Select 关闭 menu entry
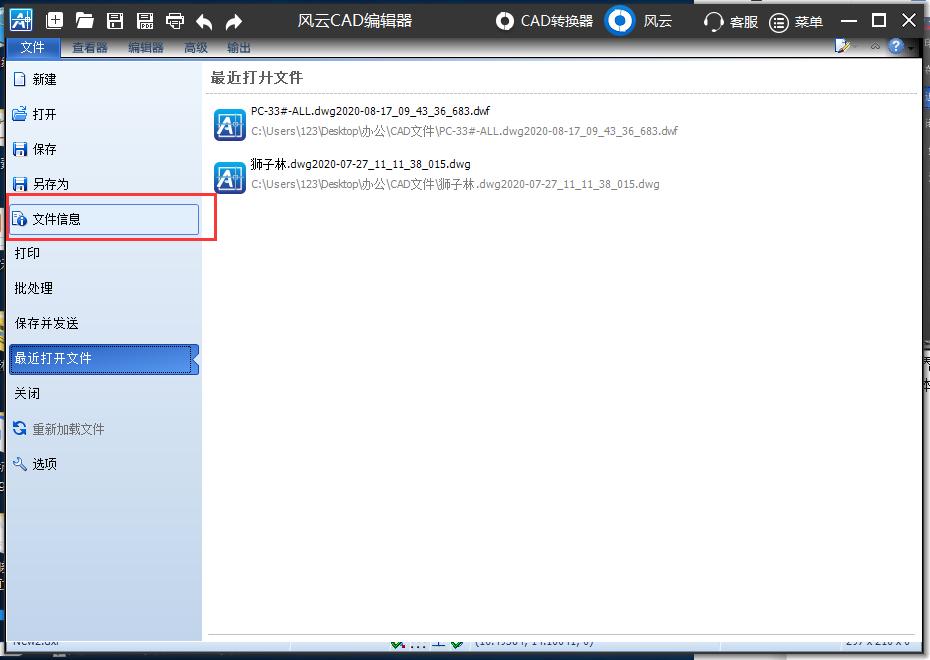The width and height of the screenshot is (930, 660). pos(104,393)
